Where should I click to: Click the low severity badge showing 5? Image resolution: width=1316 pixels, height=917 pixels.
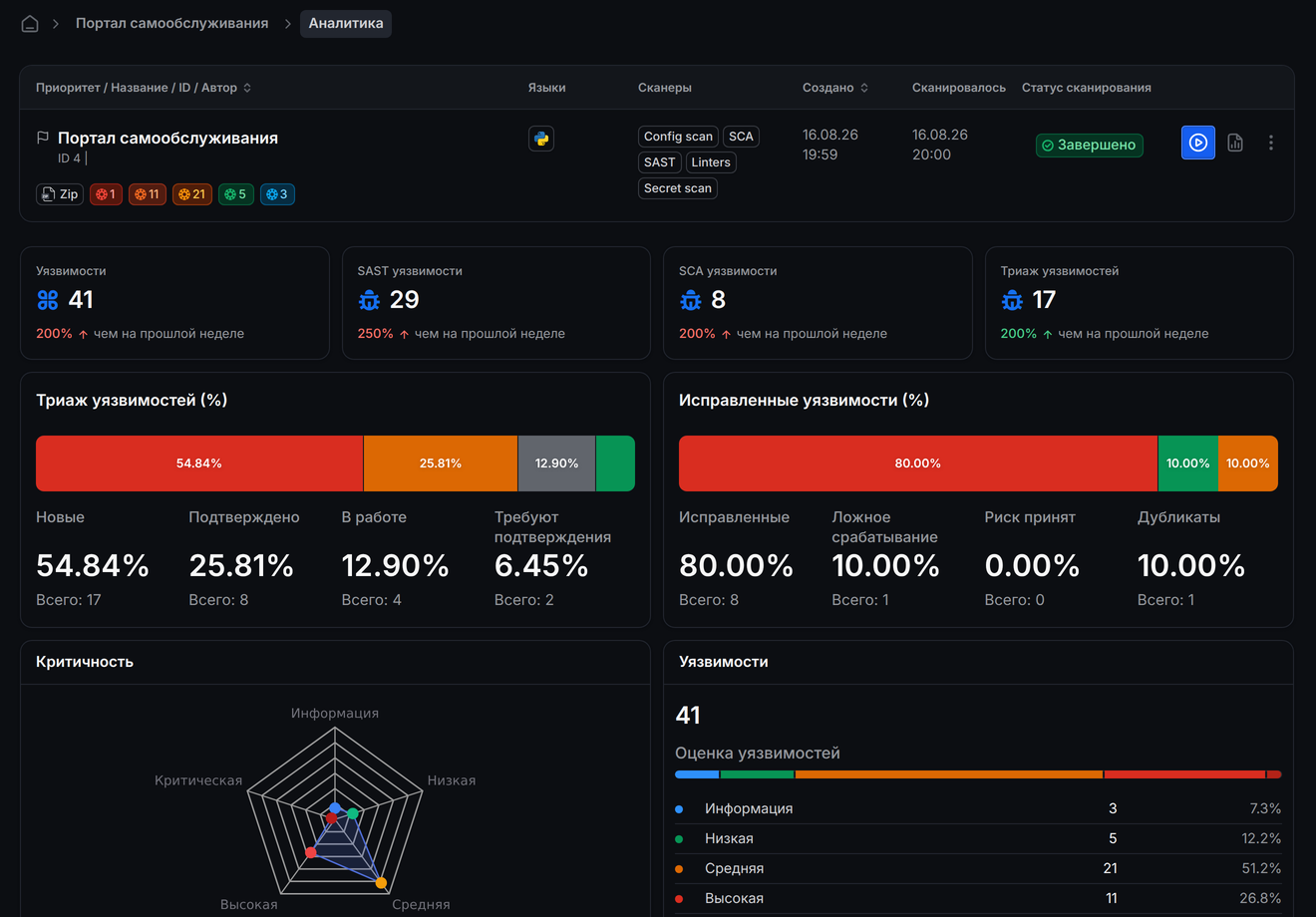236,194
